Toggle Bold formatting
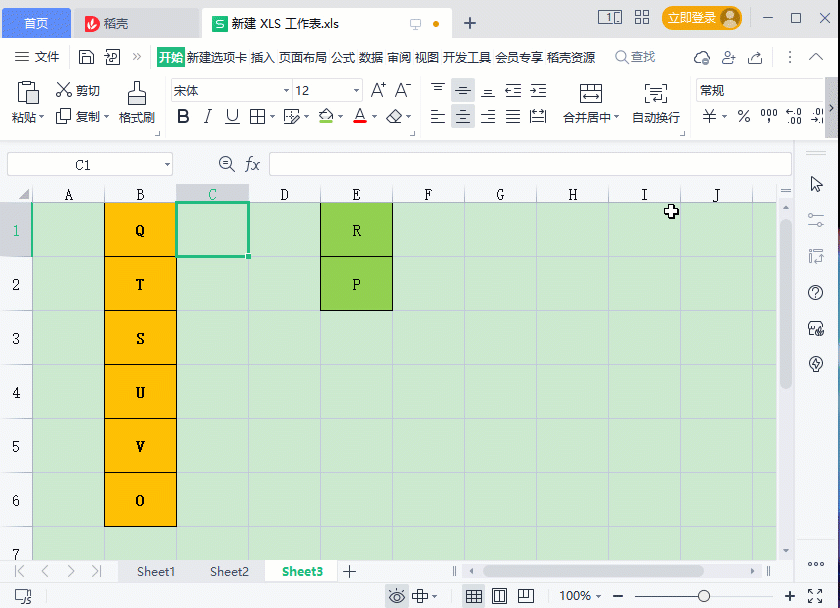840x608 pixels. 183,116
